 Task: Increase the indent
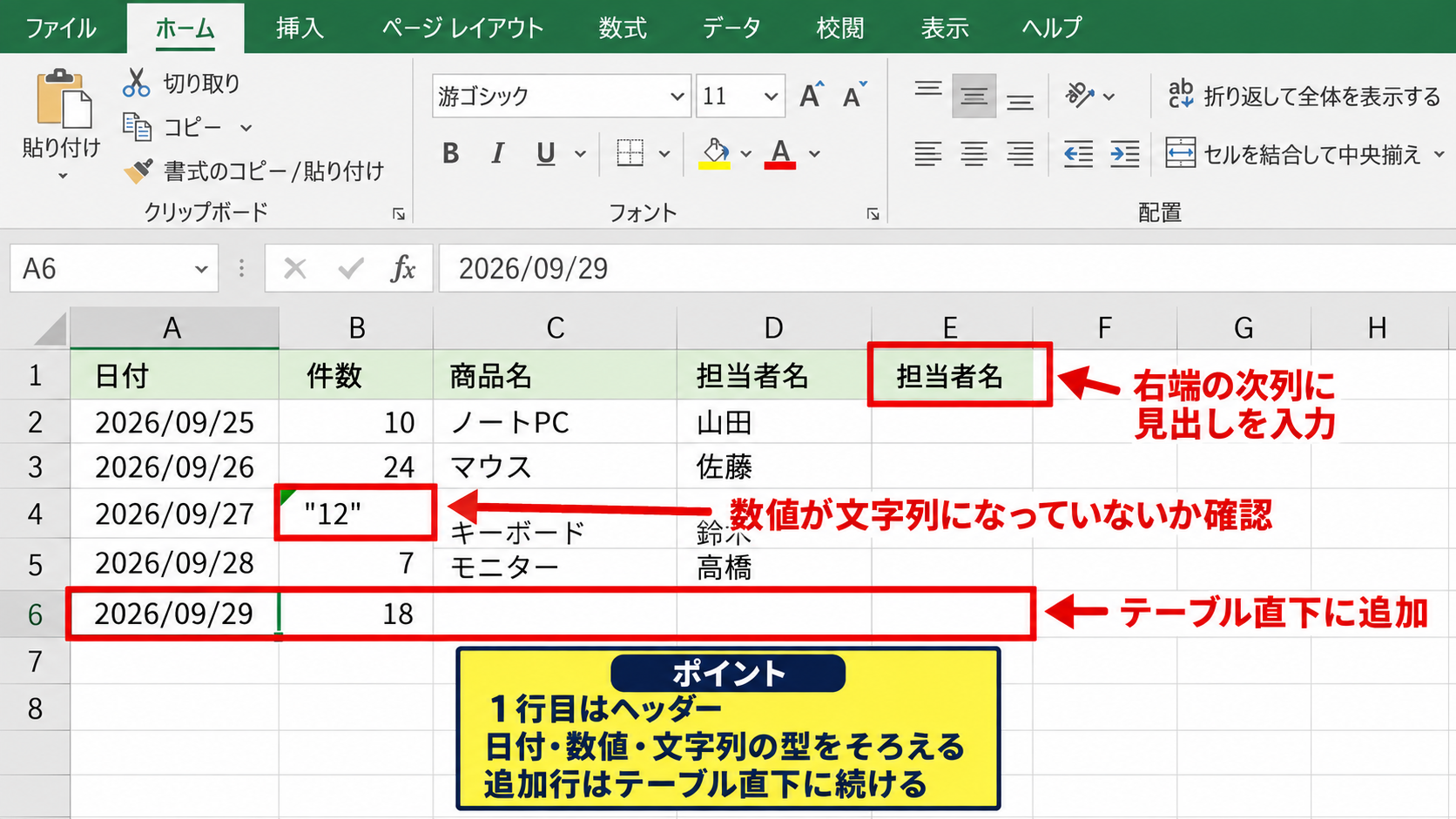pos(1124,154)
